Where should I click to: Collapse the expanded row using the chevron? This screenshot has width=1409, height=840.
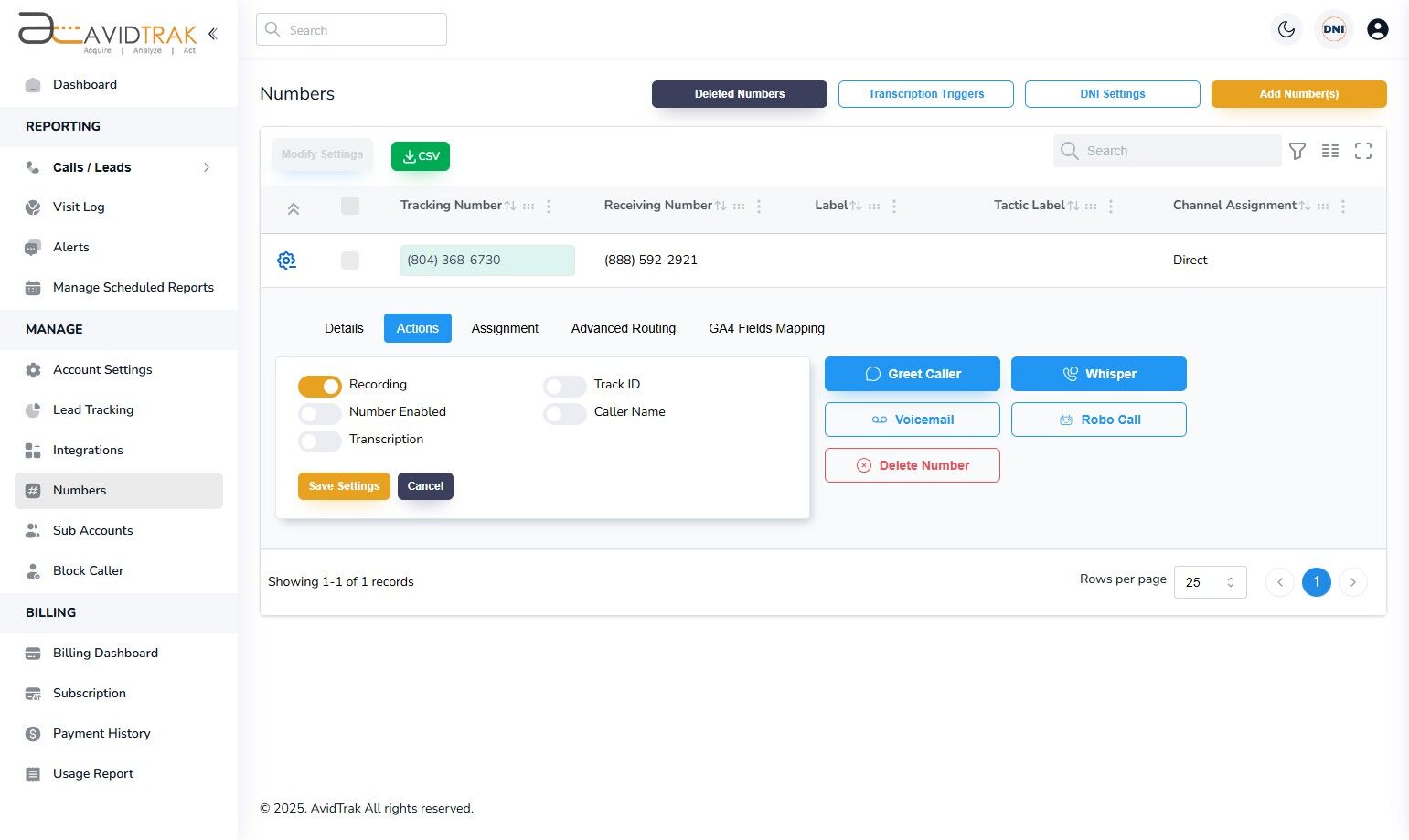(x=294, y=207)
